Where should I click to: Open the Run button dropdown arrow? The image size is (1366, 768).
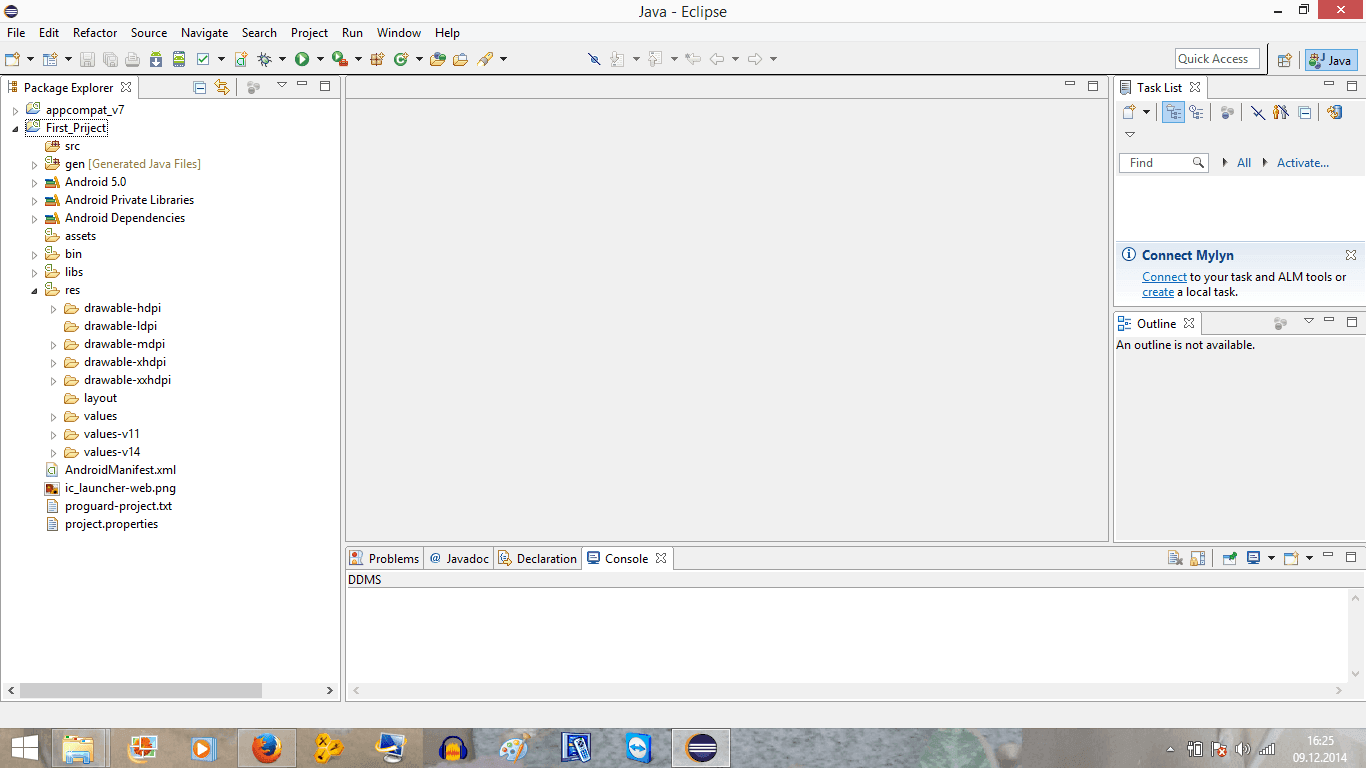pos(320,59)
